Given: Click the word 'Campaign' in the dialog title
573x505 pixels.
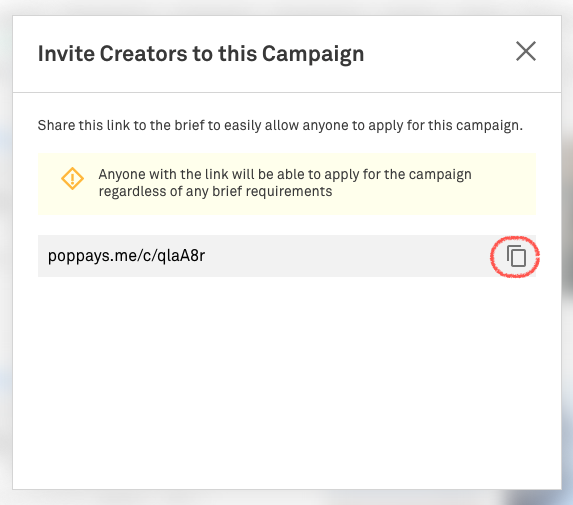Looking at the screenshot, I should [x=313, y=54].
